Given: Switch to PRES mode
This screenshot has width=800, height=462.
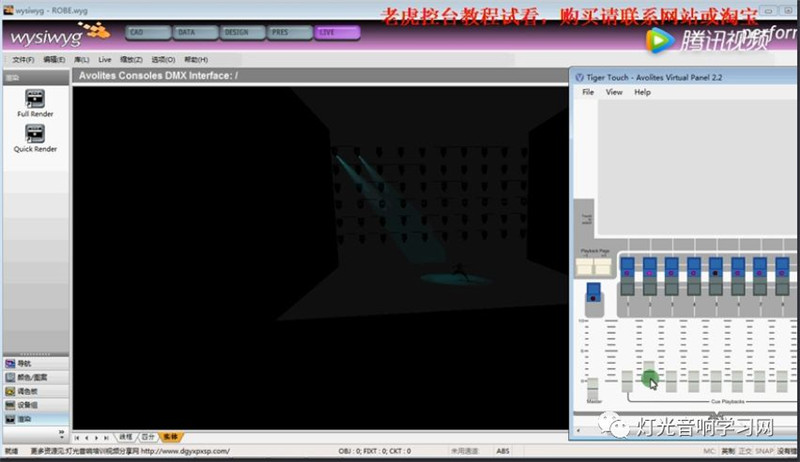Looking at the screenshot, I should coord(290,33).
